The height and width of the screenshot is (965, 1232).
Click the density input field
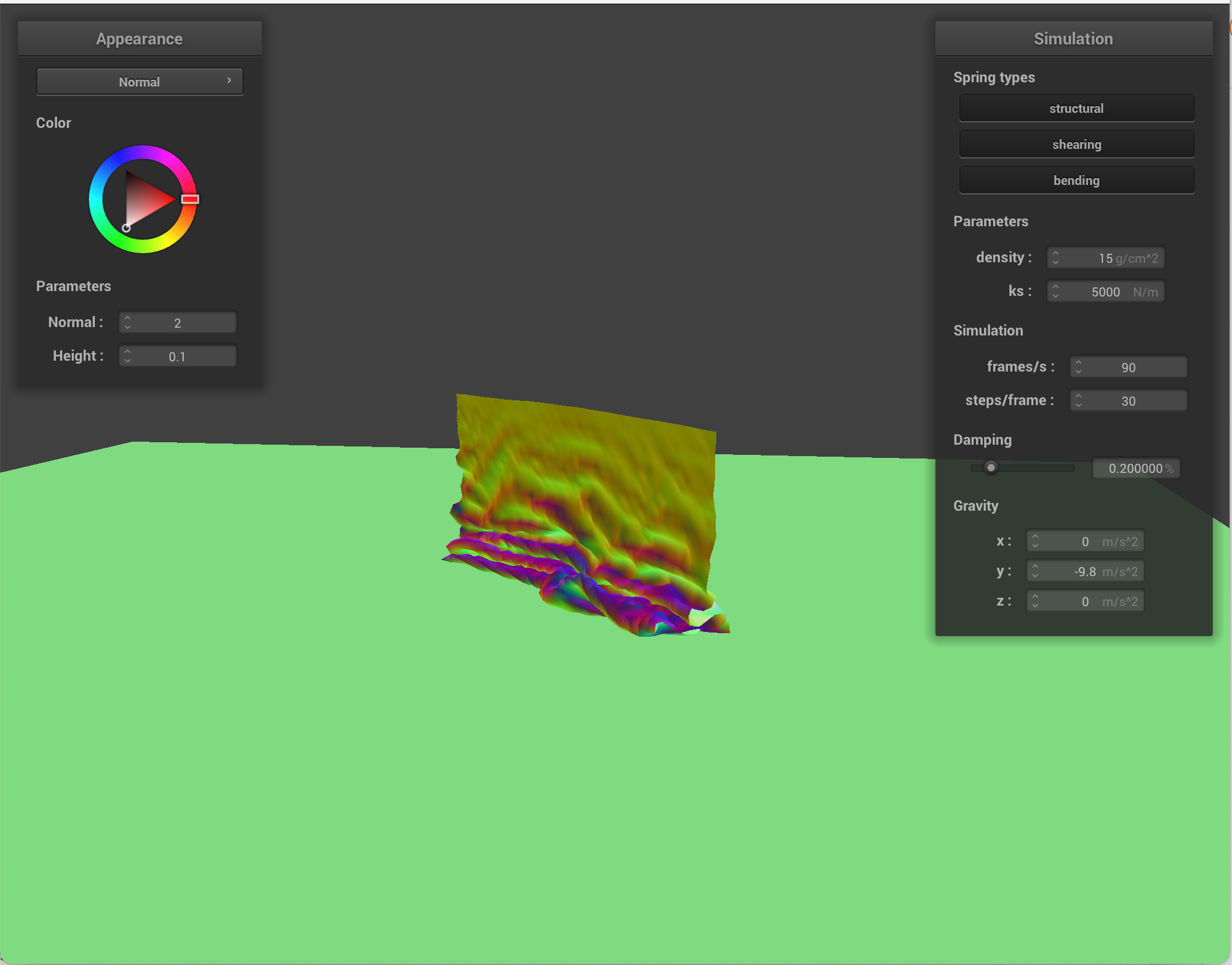[x=1106, y=258]
